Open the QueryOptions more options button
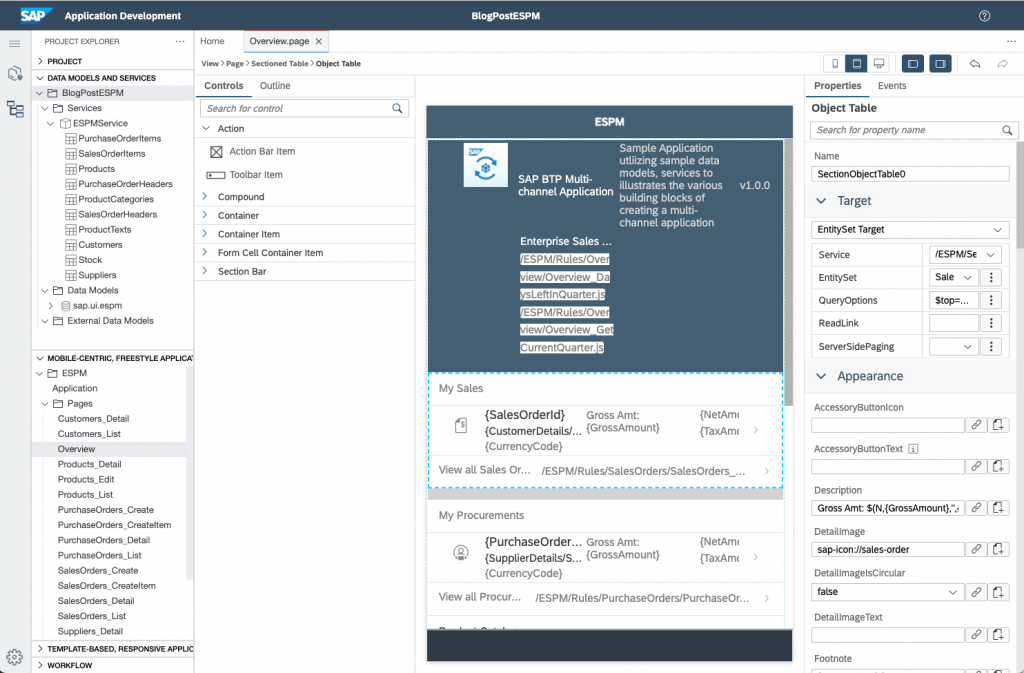 [991, 300]
